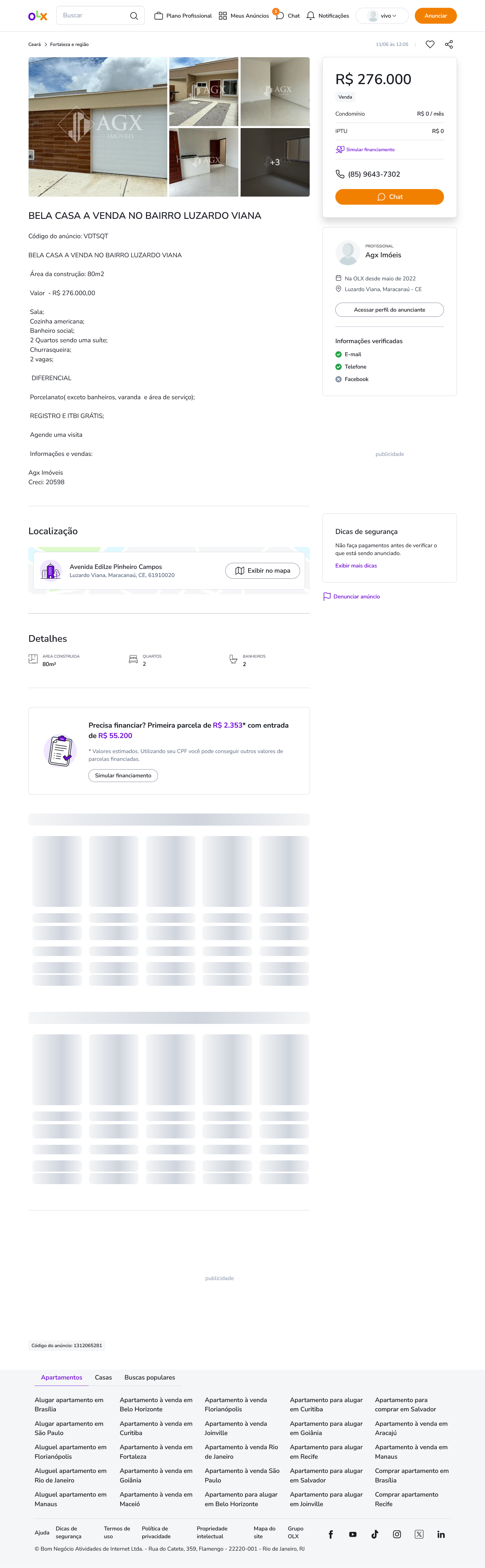Switch to Casas footer tab
Screen dimensions: 485x1568
[x=103, y=1377]
